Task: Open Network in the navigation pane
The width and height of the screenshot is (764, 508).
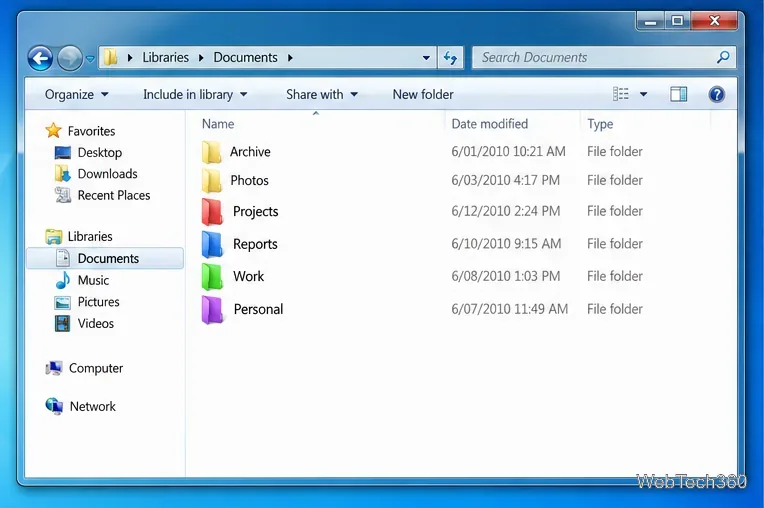Action: pos(93,406)
